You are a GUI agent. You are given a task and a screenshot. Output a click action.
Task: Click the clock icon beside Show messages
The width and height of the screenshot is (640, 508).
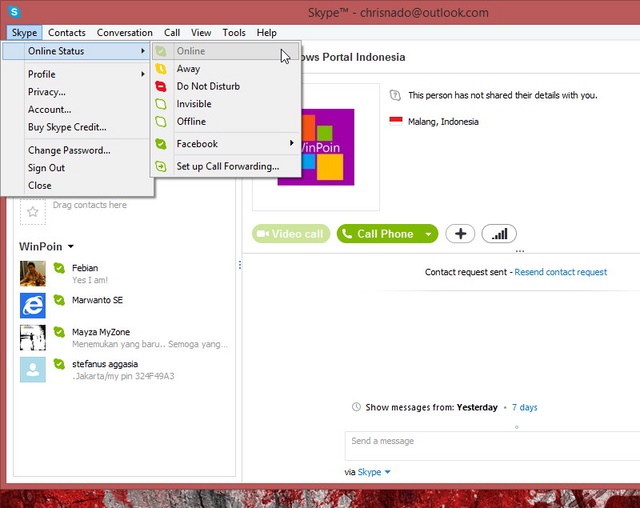[x=356, y=407]
